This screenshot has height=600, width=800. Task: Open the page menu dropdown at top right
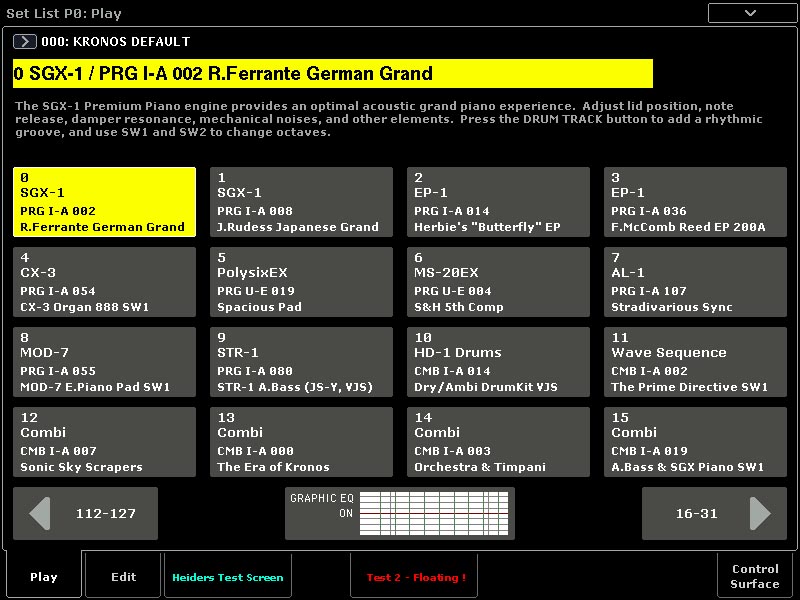[752, 13]
